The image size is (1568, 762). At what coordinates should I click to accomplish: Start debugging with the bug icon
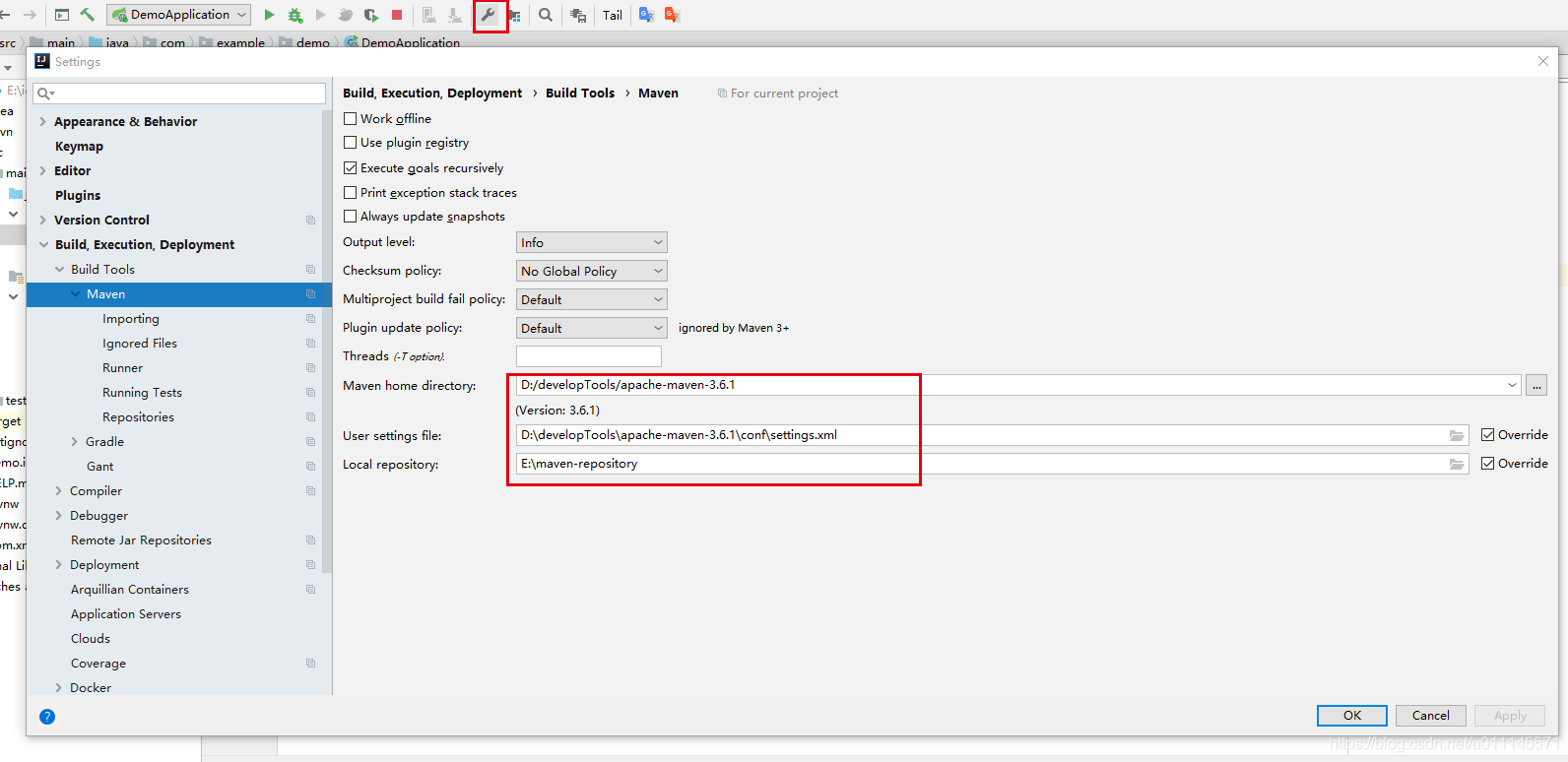point(294,15)
